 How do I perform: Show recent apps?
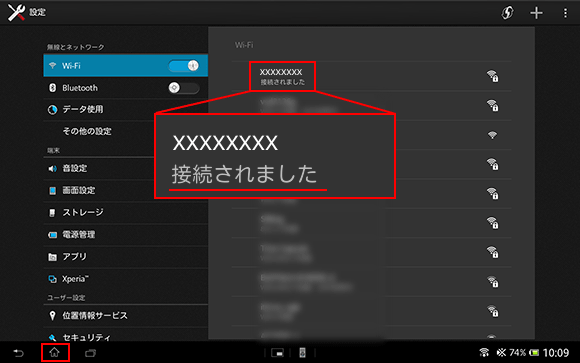tap(90, 353)
